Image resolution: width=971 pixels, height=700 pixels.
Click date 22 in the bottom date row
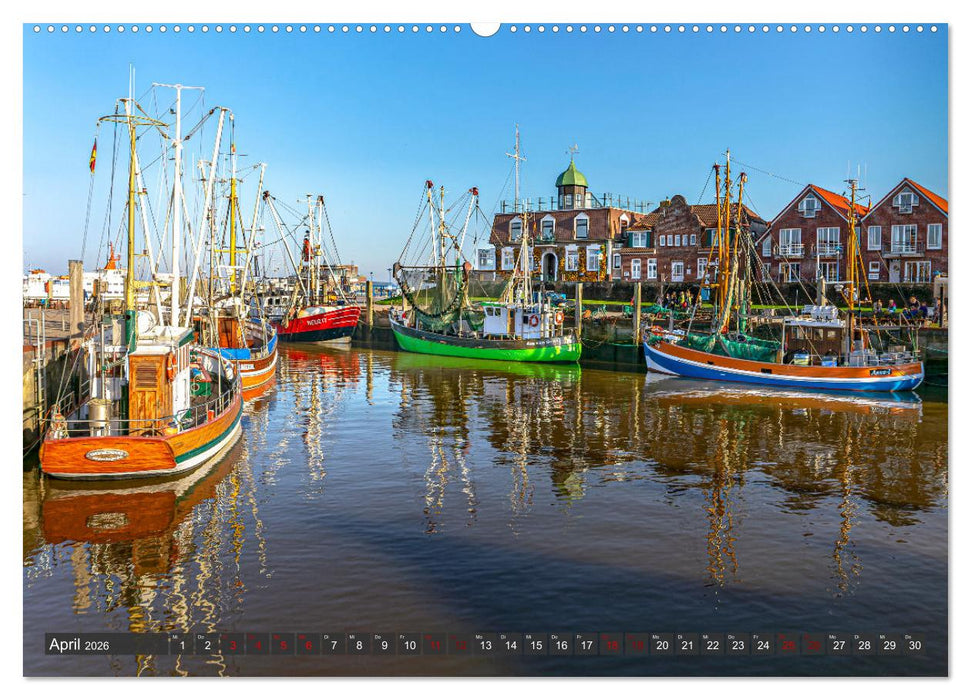coord(711,646)
